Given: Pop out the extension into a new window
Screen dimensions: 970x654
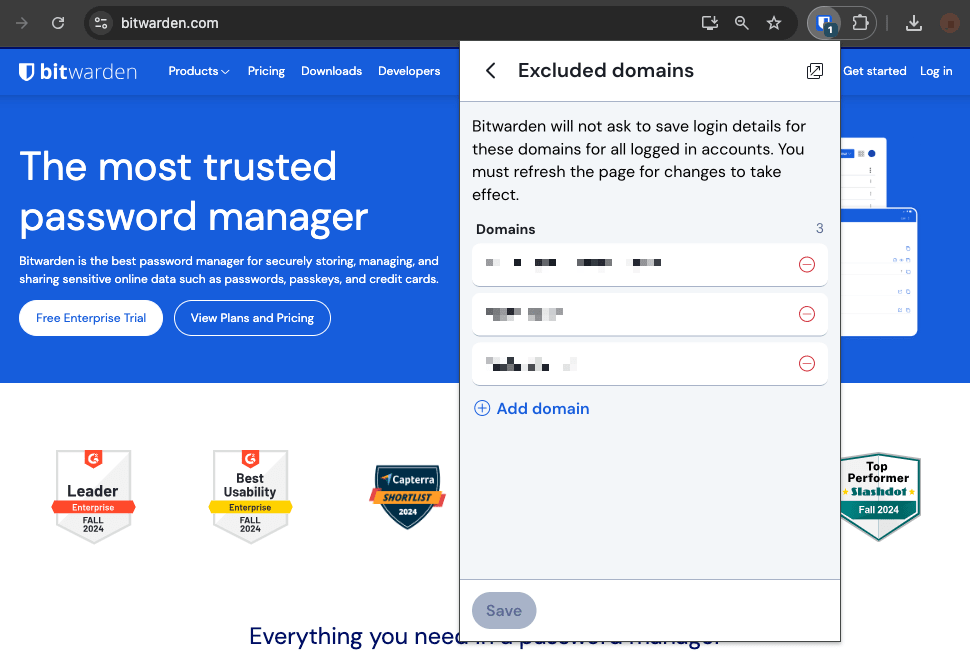Looking at the screenshot, I should 814,70.
